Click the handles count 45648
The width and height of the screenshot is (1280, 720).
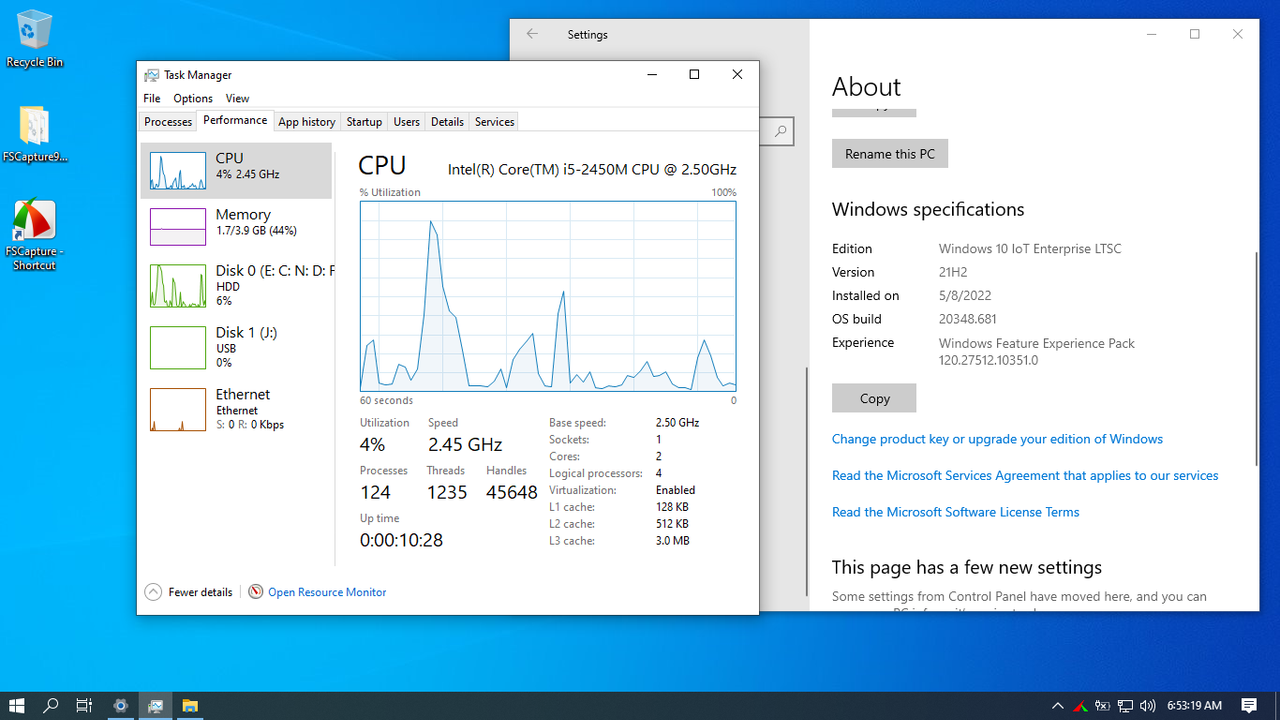(x=512, y=492)
